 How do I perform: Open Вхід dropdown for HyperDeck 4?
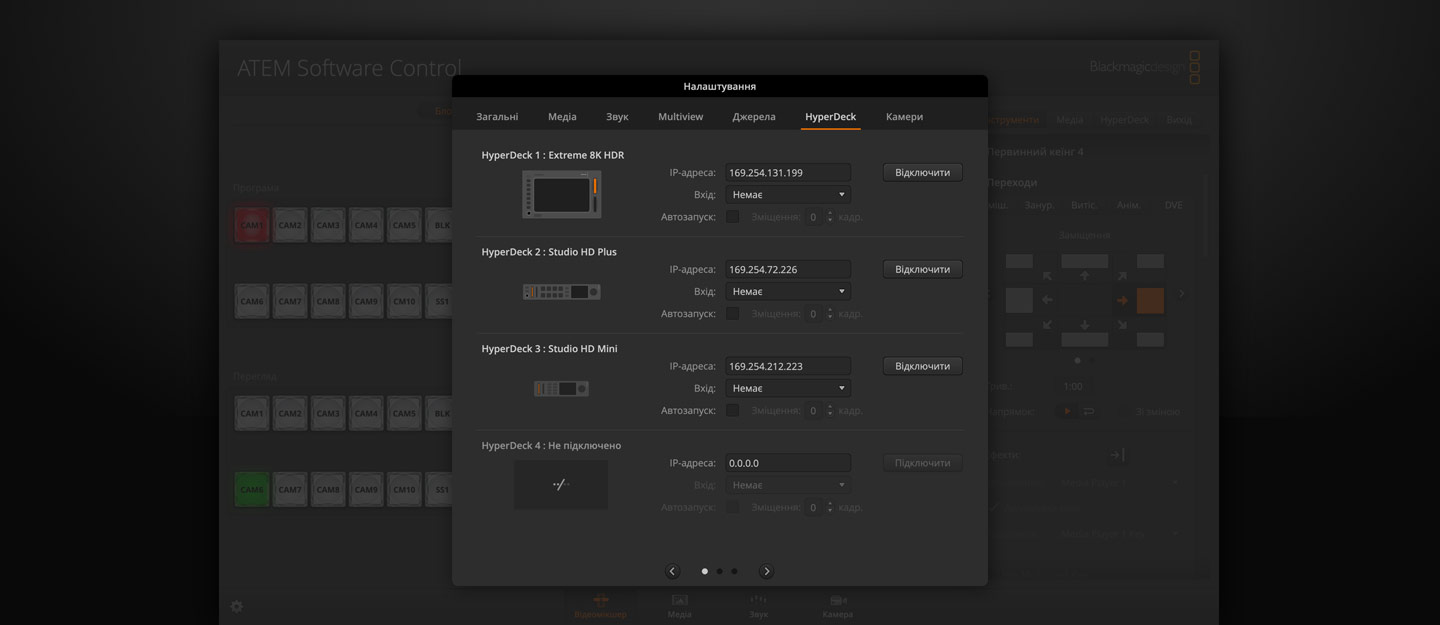coord(788,485)
